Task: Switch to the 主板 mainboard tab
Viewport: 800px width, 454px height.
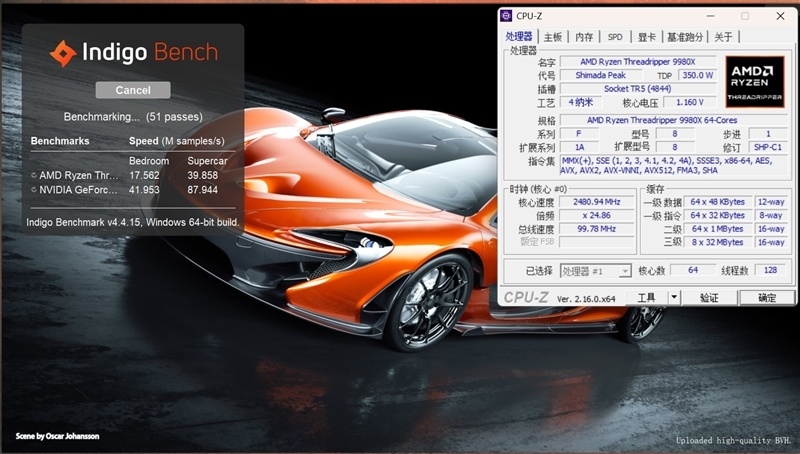Action: (x=553, y=37)
